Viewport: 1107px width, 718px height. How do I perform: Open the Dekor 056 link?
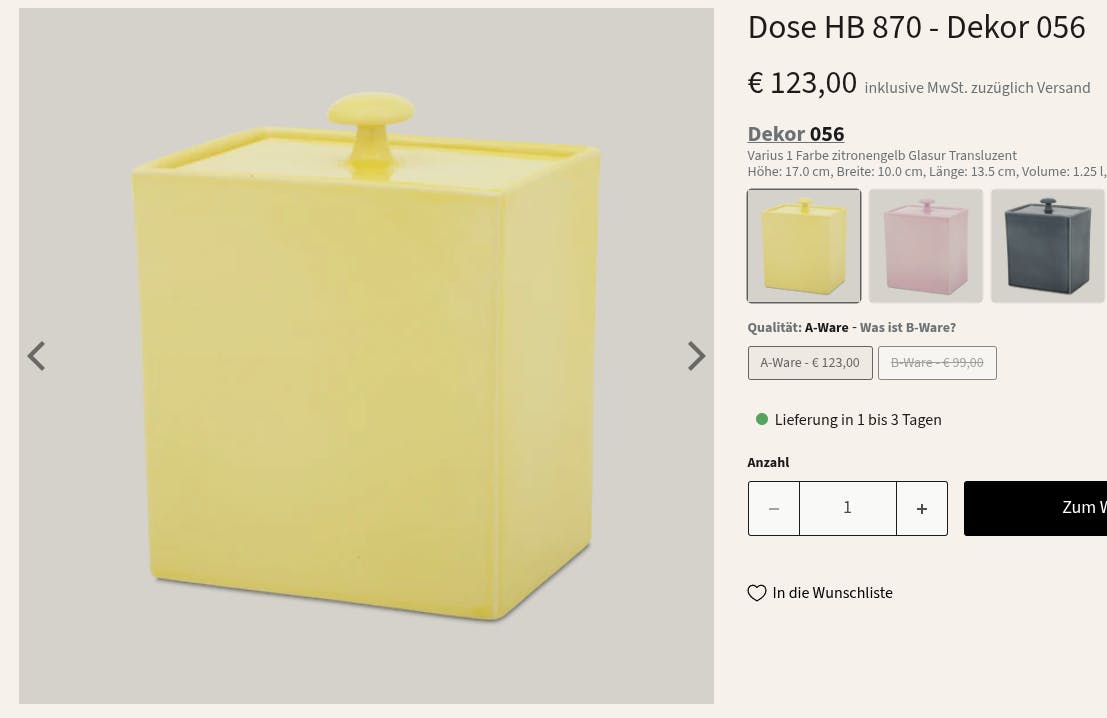796,134
